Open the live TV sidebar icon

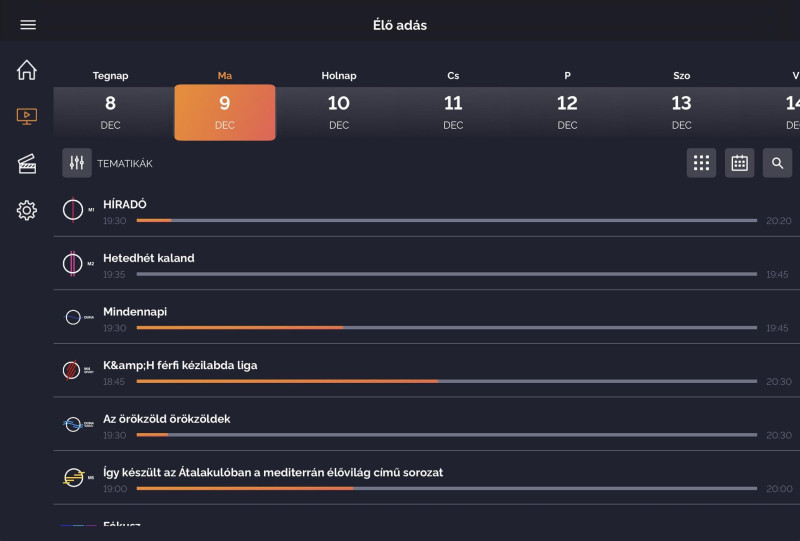point(27,117)
